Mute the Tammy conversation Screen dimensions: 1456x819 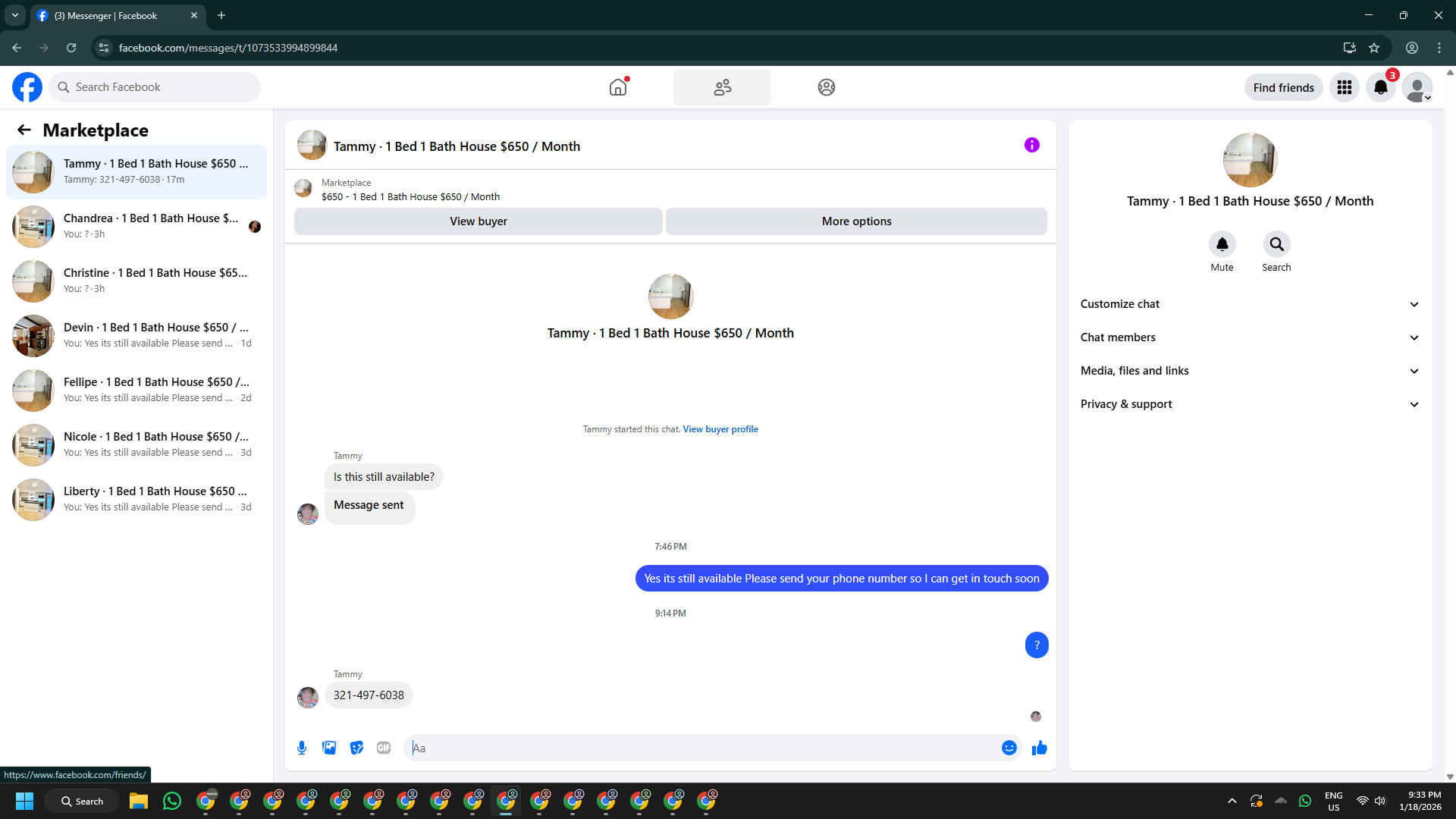click(1222, 244)
